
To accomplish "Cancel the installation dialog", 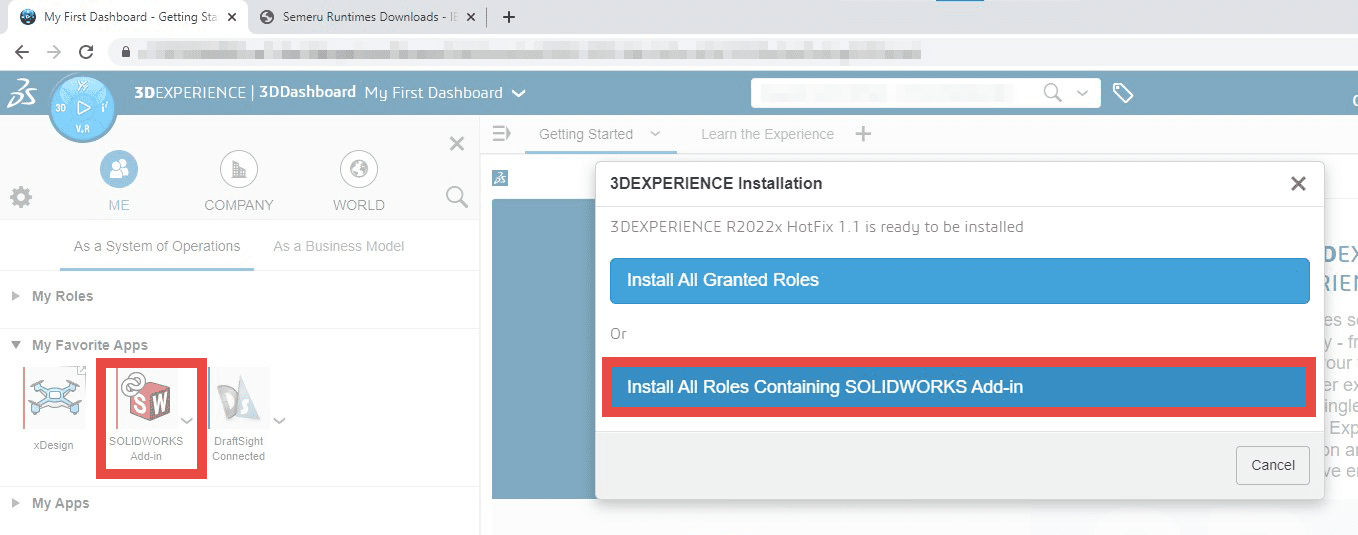I will 1273,465.
